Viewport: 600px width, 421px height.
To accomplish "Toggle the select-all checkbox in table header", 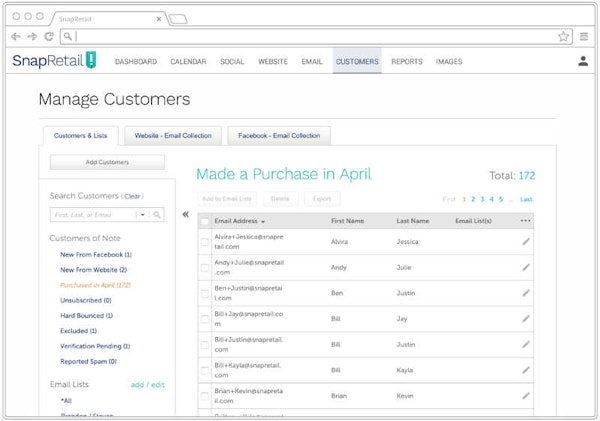I will 205,221.
